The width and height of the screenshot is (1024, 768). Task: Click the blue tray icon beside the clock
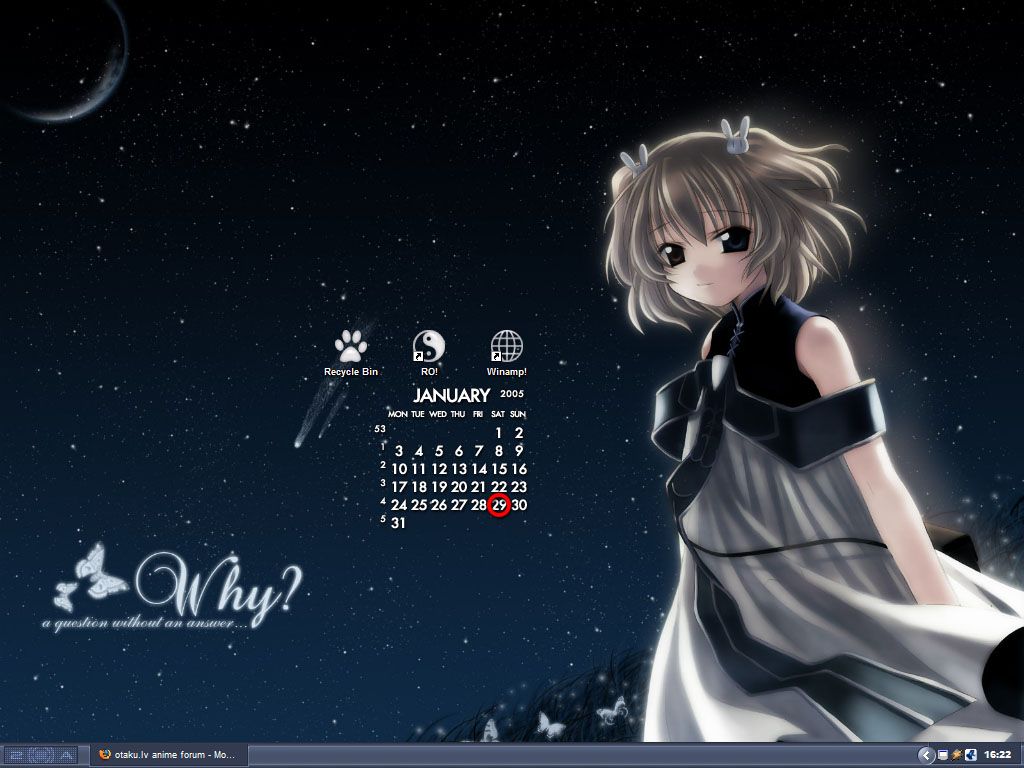click(971, 755)
